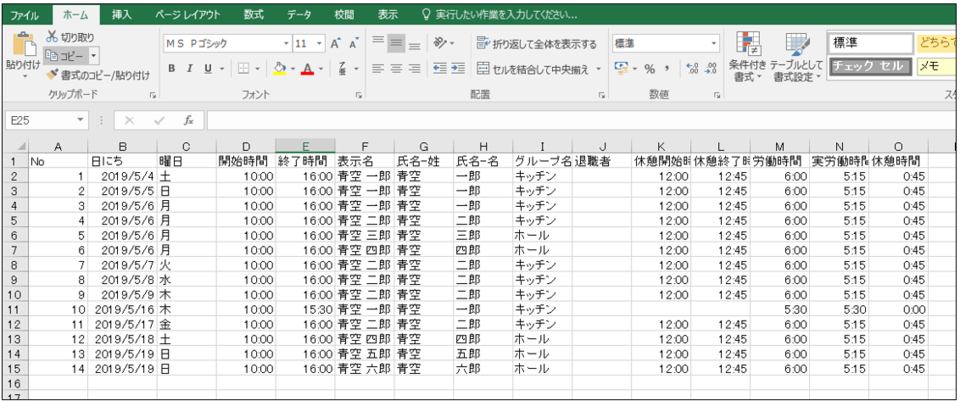This screenshot has width=960, height=401.
Task: Click the Select All corner triangle
Action: click(21, 146)
